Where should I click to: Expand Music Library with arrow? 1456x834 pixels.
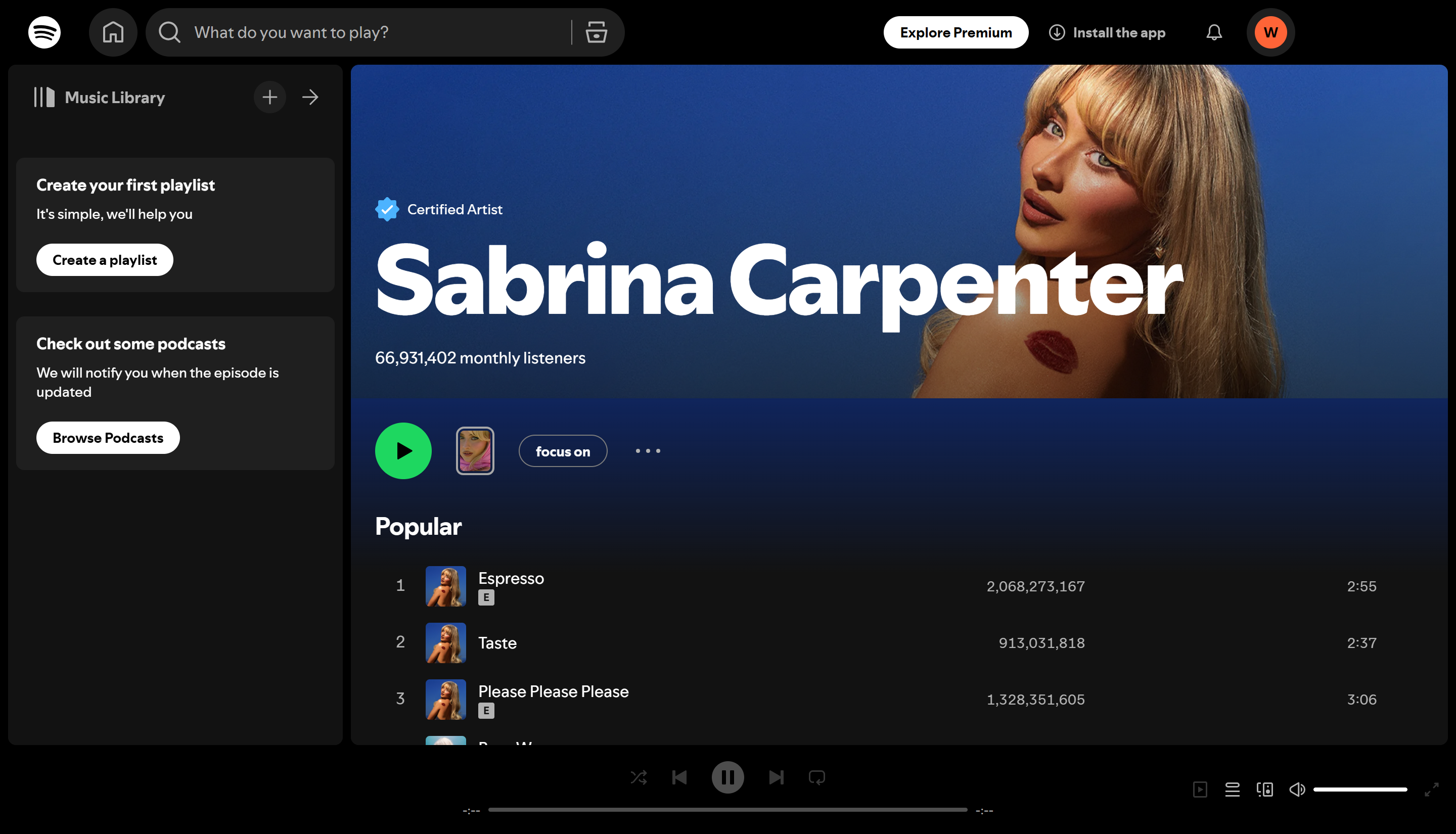(310, 98)
